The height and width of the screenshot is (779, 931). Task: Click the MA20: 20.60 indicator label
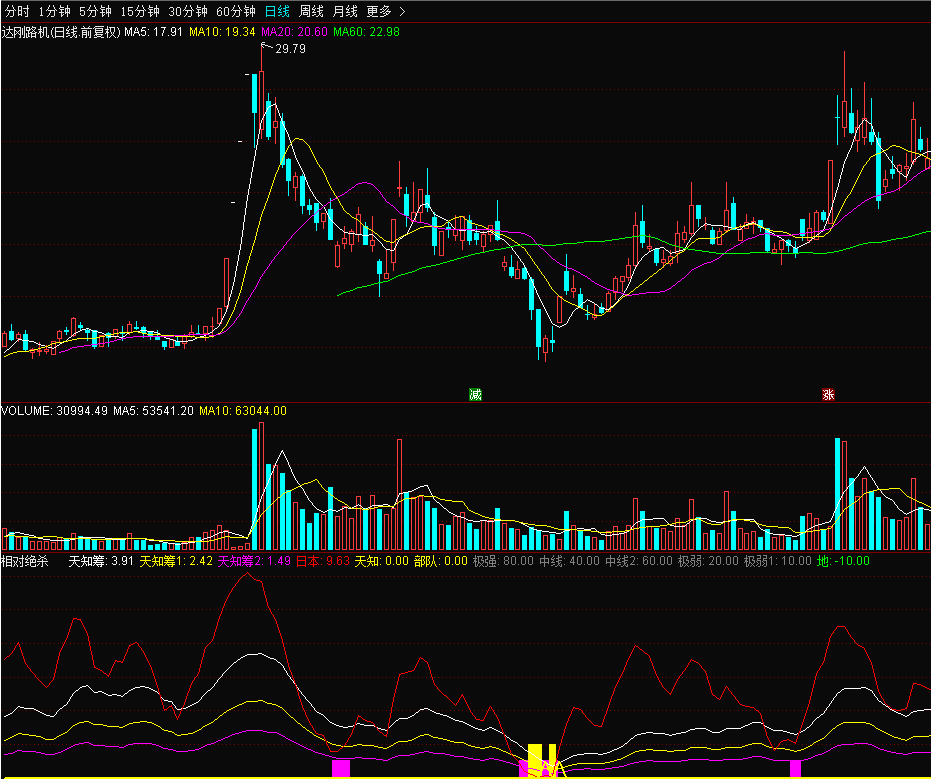point(294,32)
